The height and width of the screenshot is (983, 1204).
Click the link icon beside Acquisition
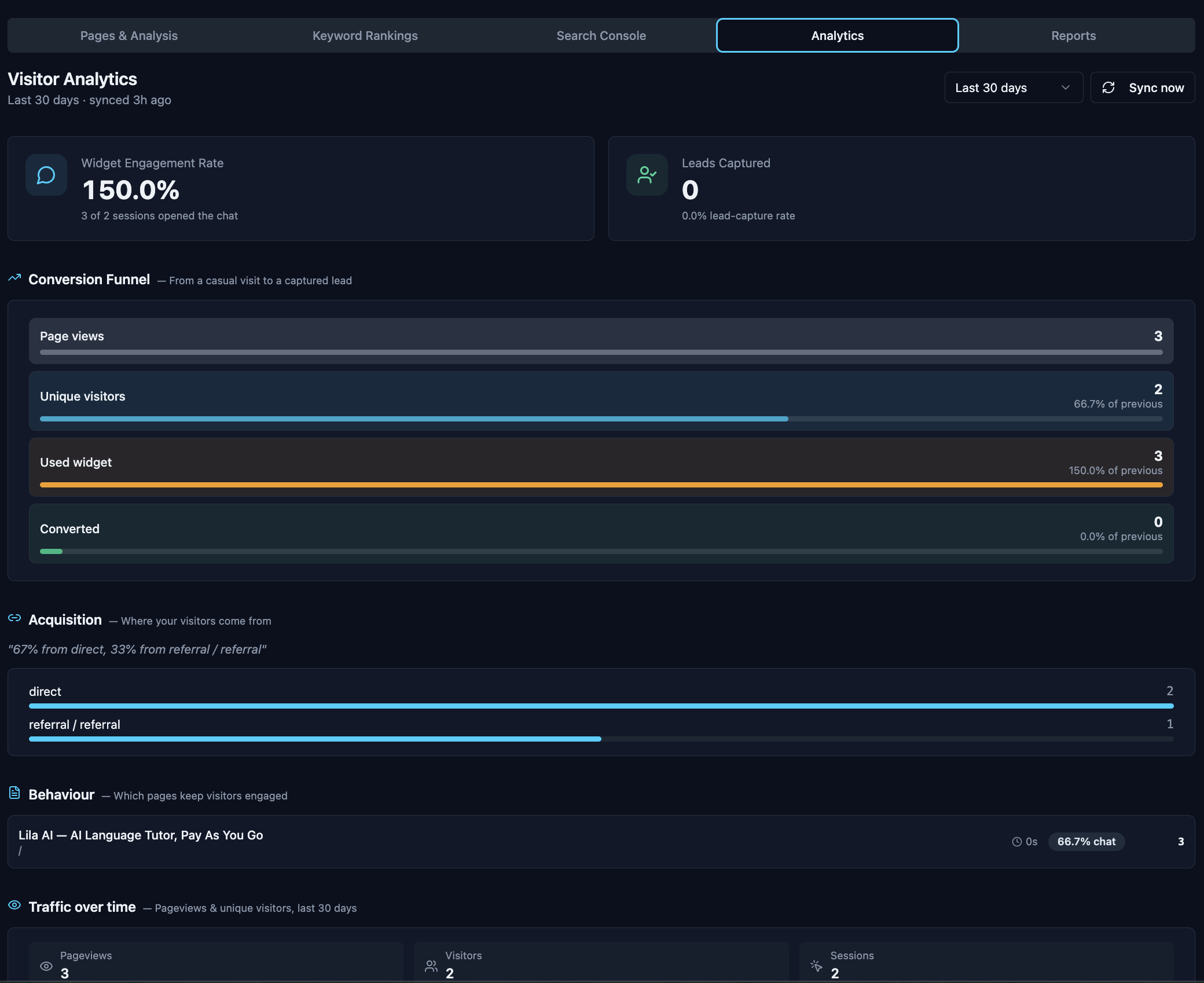(x=14, y=618)
